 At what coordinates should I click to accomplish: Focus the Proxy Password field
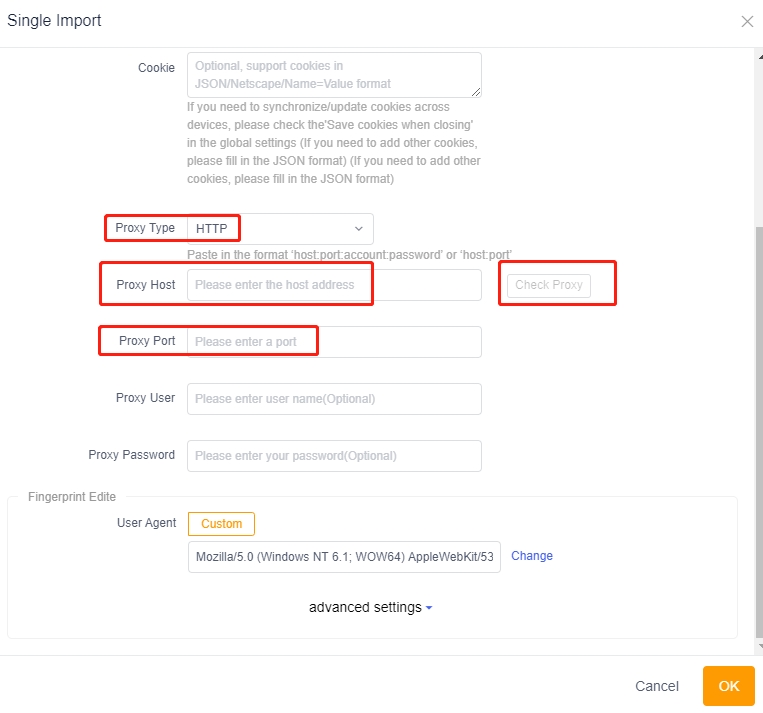pos(333,456)
